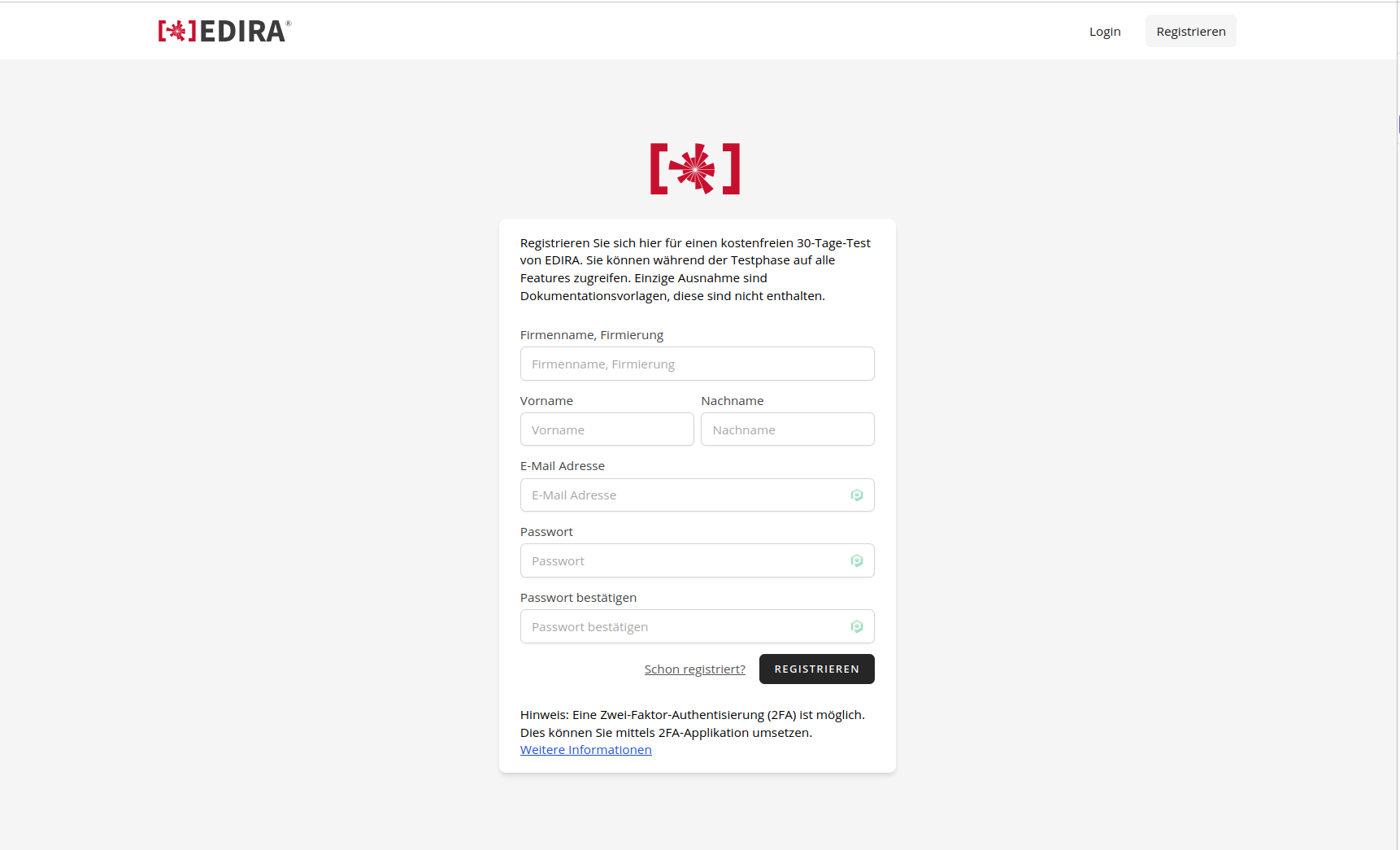
Task: Click the 'Passwort bestätigen' label text
Action: coord(578,598)
